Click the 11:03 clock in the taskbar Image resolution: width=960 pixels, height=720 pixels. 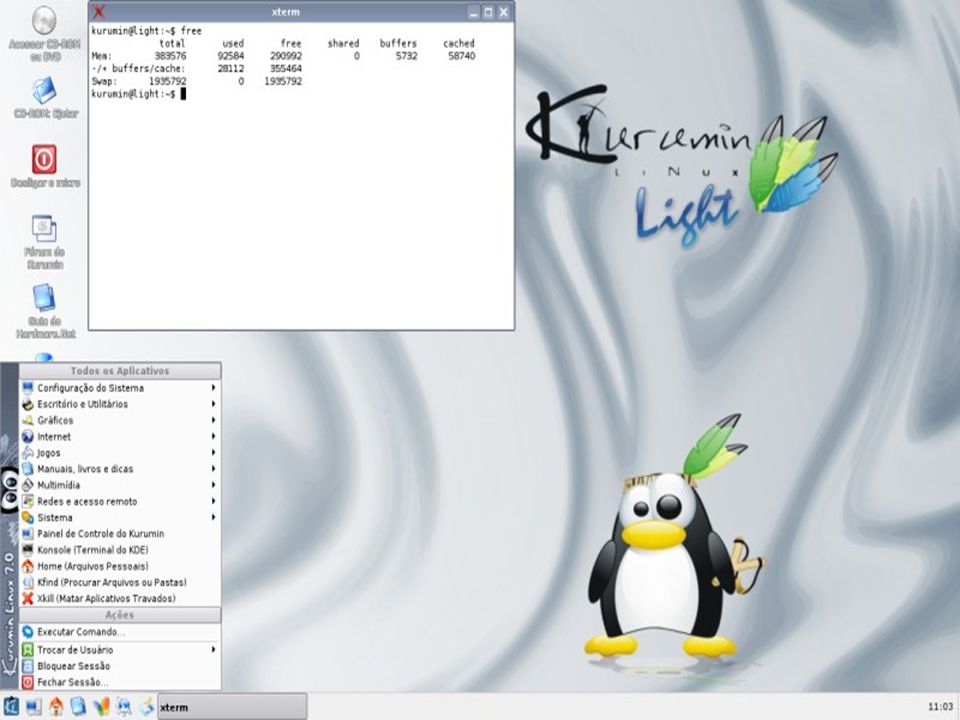[940, 707]
